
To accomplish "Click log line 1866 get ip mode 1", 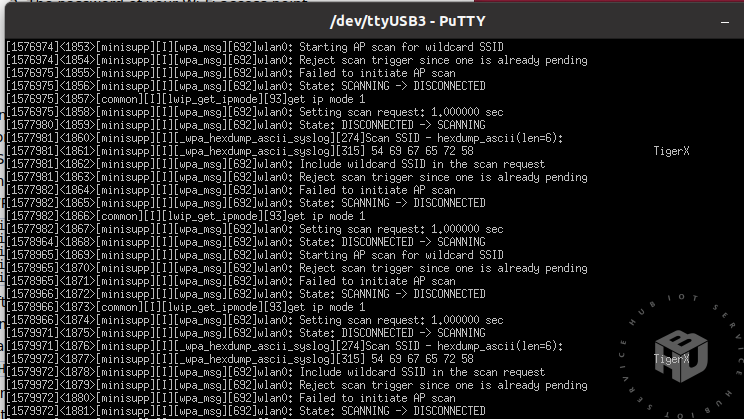I will click(x=186, y=216).
